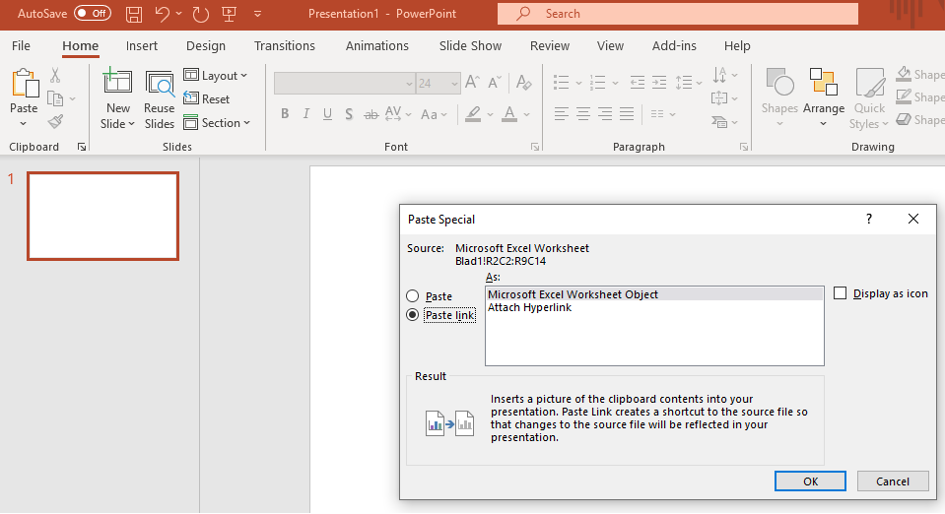The image size is (945, 514).
Task: Open the Shapes gallery
Action: click(779, 98)
